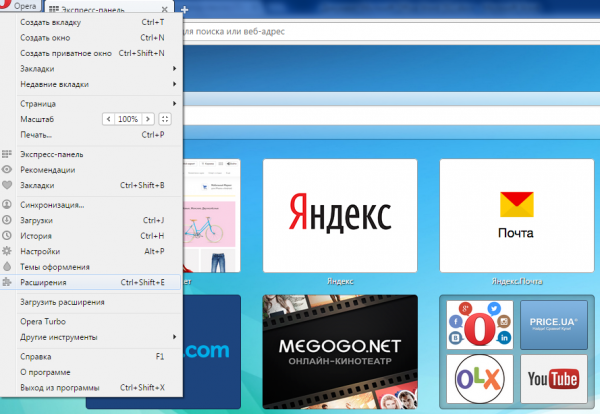Screen dimensions: 600x414
Task: Open Рекомендации from menu
Action: click(91, 170)
